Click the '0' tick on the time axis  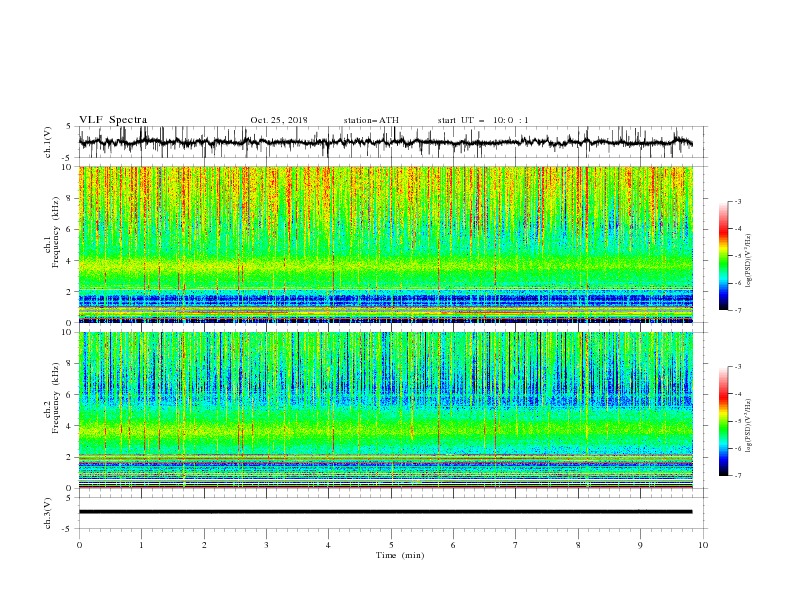pos(79,545)
